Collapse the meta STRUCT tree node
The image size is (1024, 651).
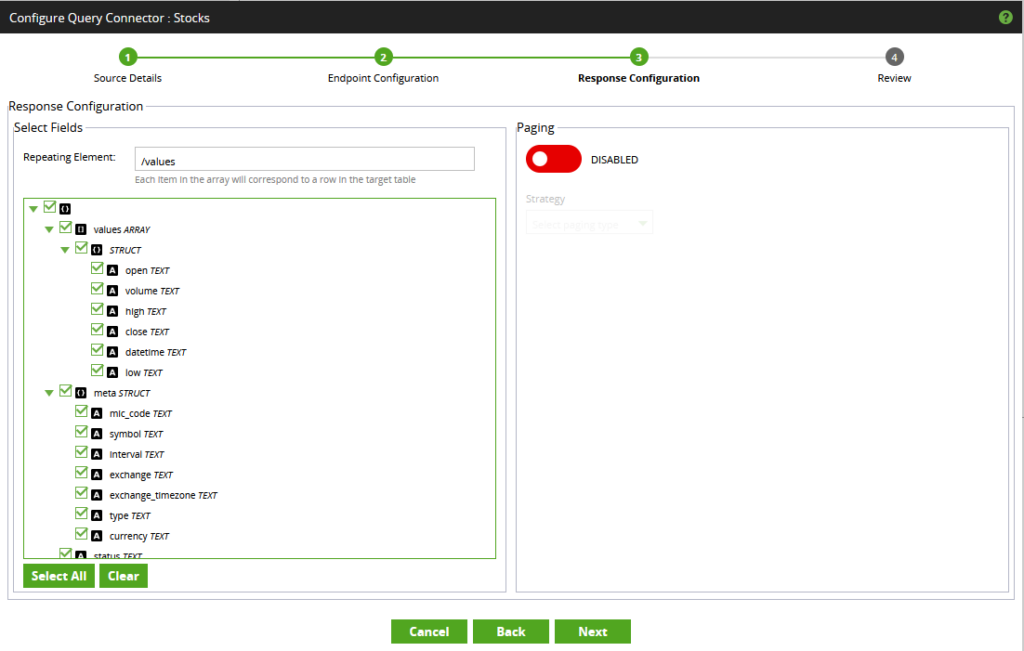coord(49,391)
